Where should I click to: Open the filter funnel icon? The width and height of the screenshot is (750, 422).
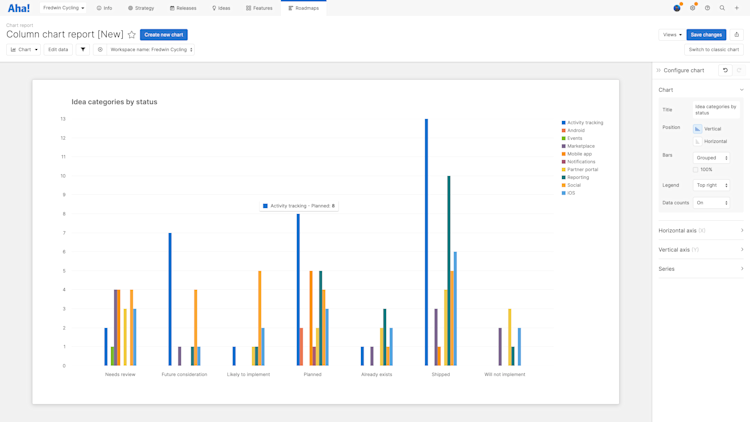[x=83, y=49]
